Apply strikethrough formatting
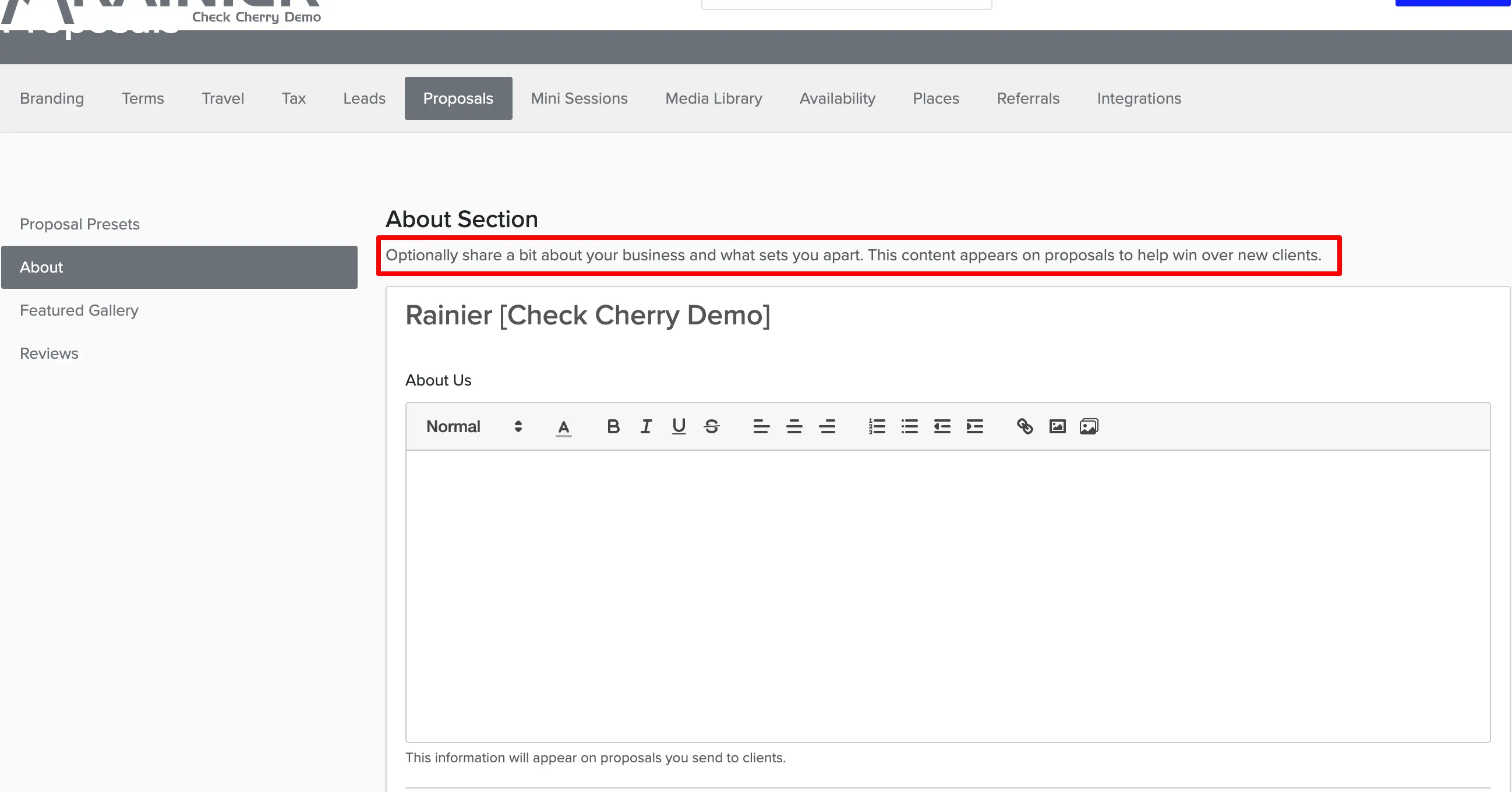The height and width of the screenshot is (792, 1512). pyautogui.click(x=712, y=426)
